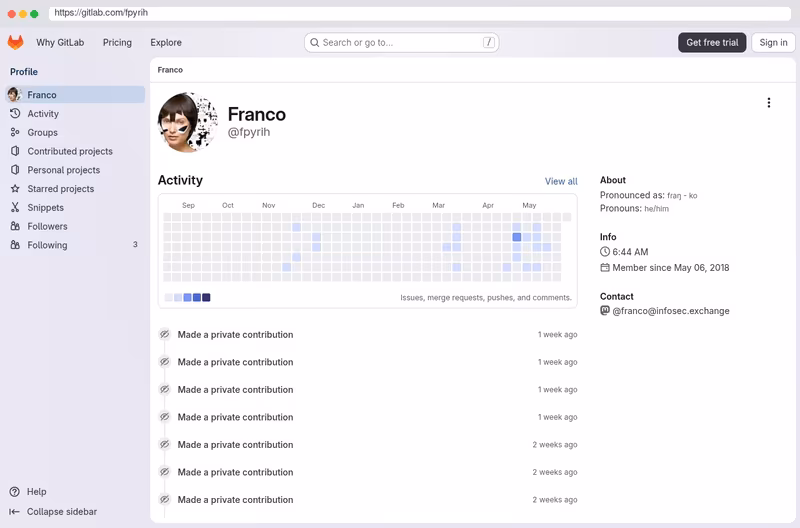Click the scissors Snippets icon
Screen dimensions: 800x528
click(x=15, y=207)
